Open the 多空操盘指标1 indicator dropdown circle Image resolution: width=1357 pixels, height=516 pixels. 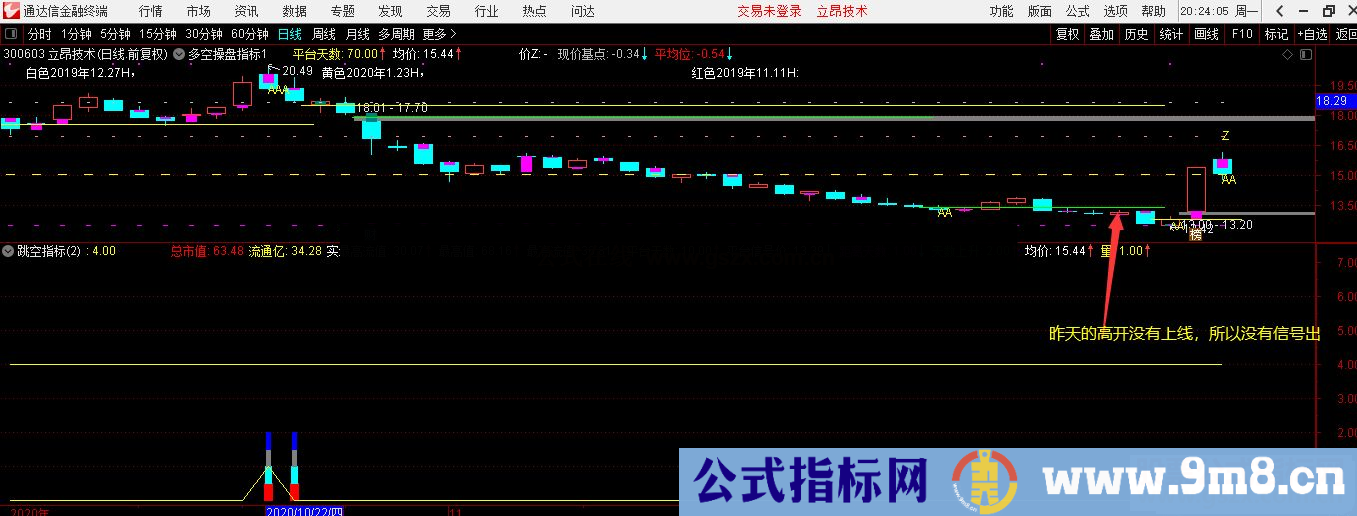(179, 54)
